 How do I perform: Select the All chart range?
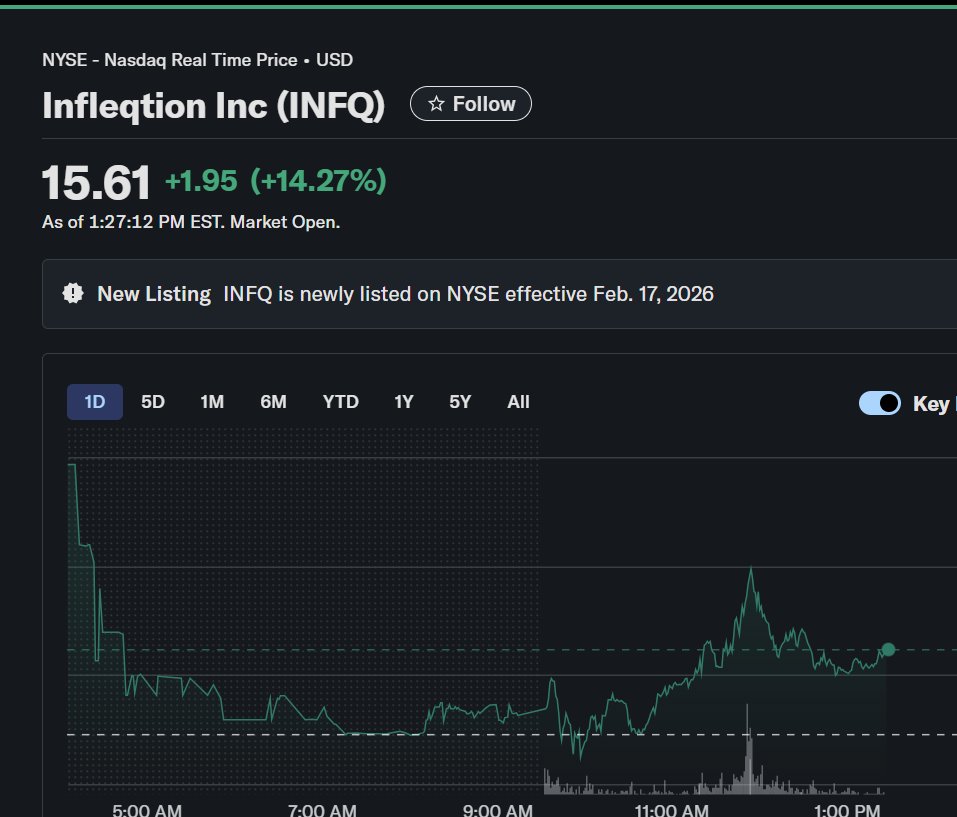pyautogui.click(x=518, y=401)
